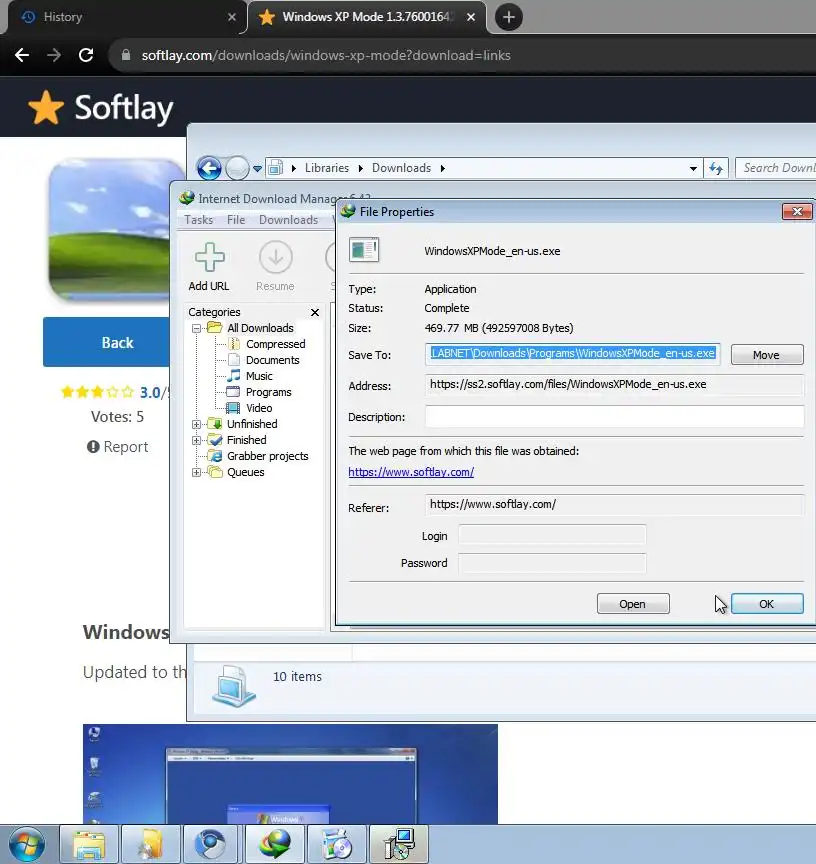The image size is (816, 864).
Task: Expand the Unfinished category
Action: 196,424
